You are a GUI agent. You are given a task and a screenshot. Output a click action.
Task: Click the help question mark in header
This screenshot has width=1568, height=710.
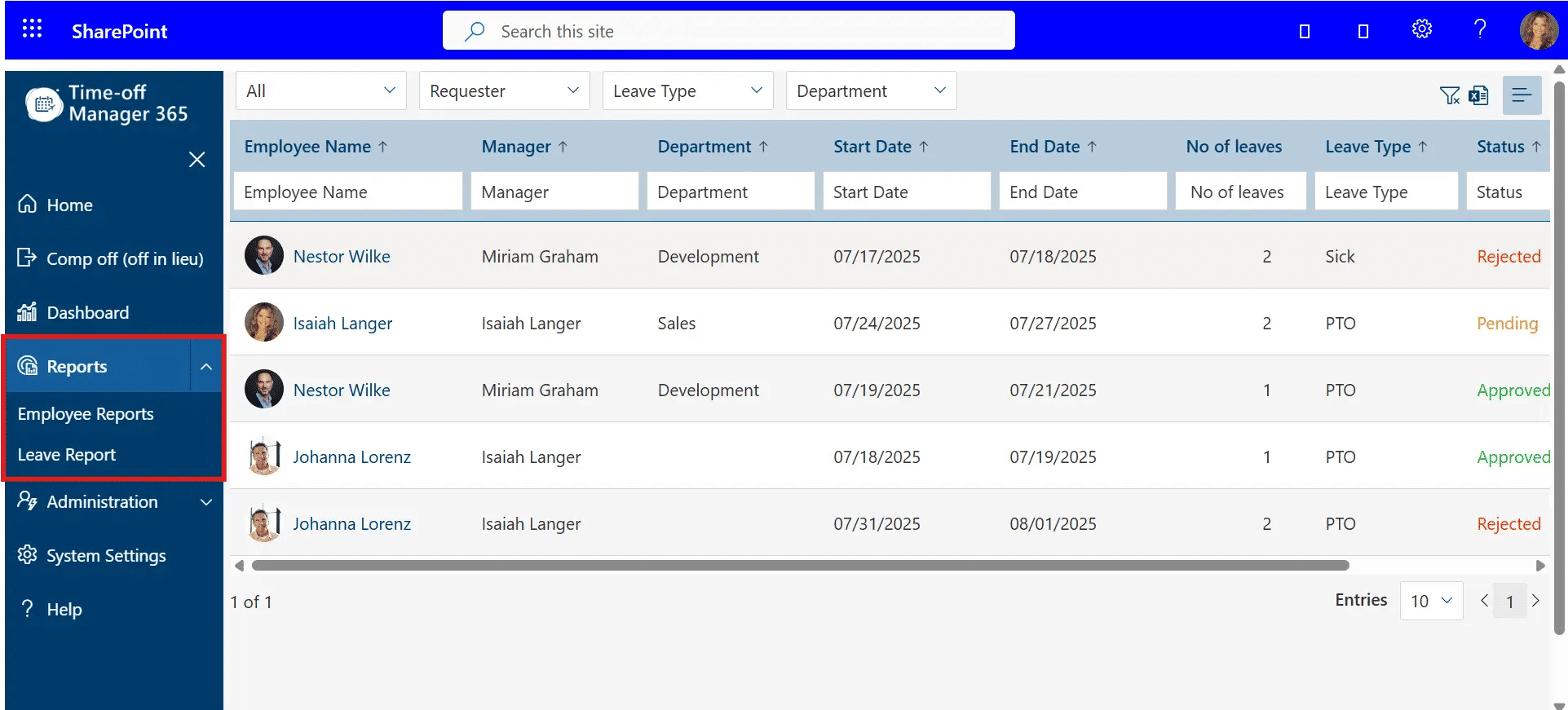tap(1480, 29)
